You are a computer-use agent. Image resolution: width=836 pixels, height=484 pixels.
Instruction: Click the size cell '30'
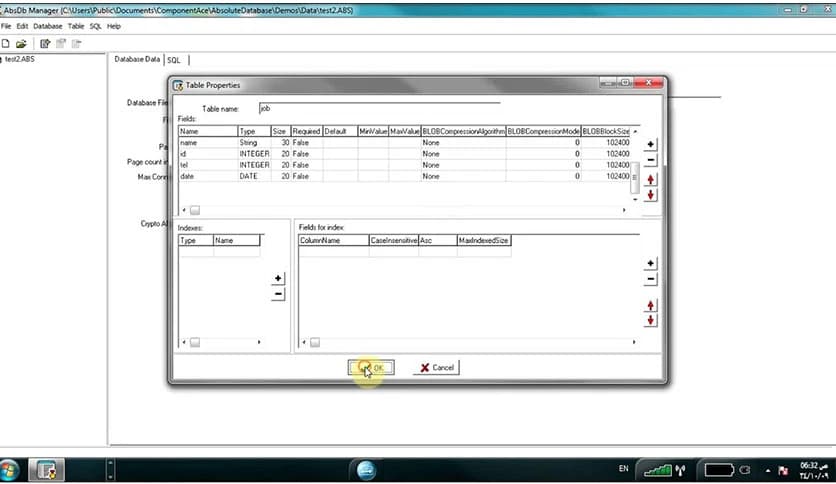(281, 142)
